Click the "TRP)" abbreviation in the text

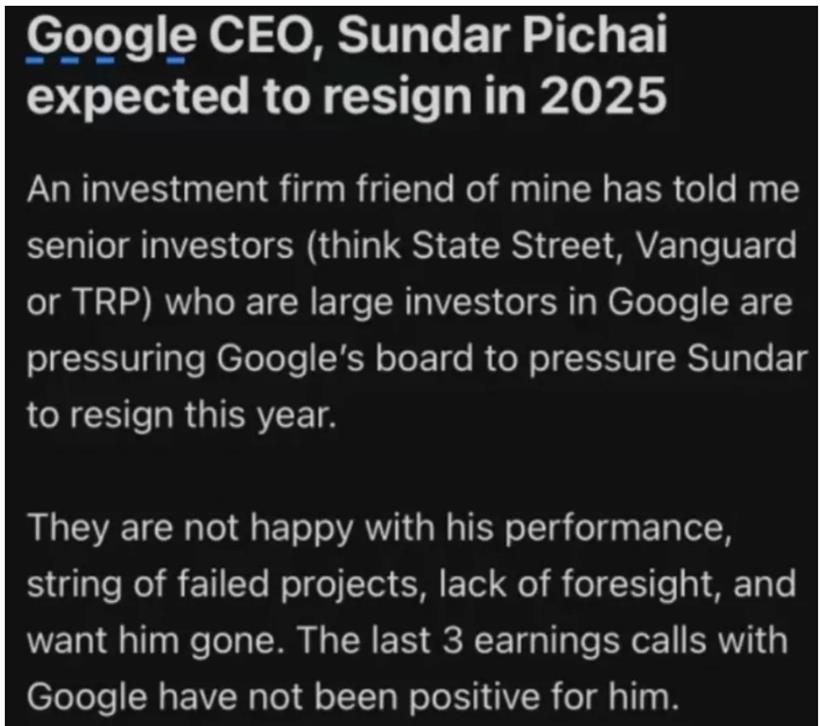point(112,302)
